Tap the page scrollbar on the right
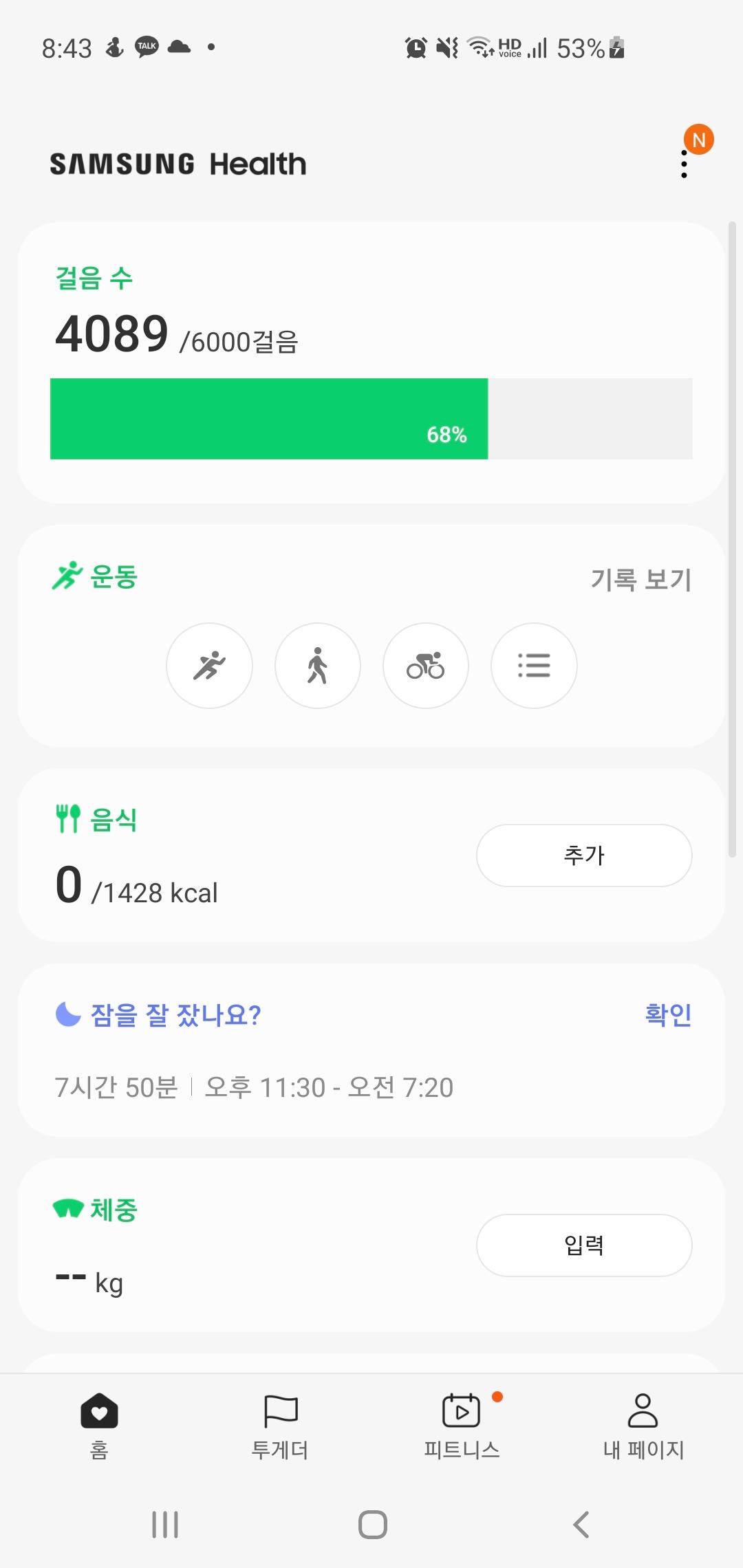Screen dimensions: 743x1568 pyautogui.click(x=732, y=539)
